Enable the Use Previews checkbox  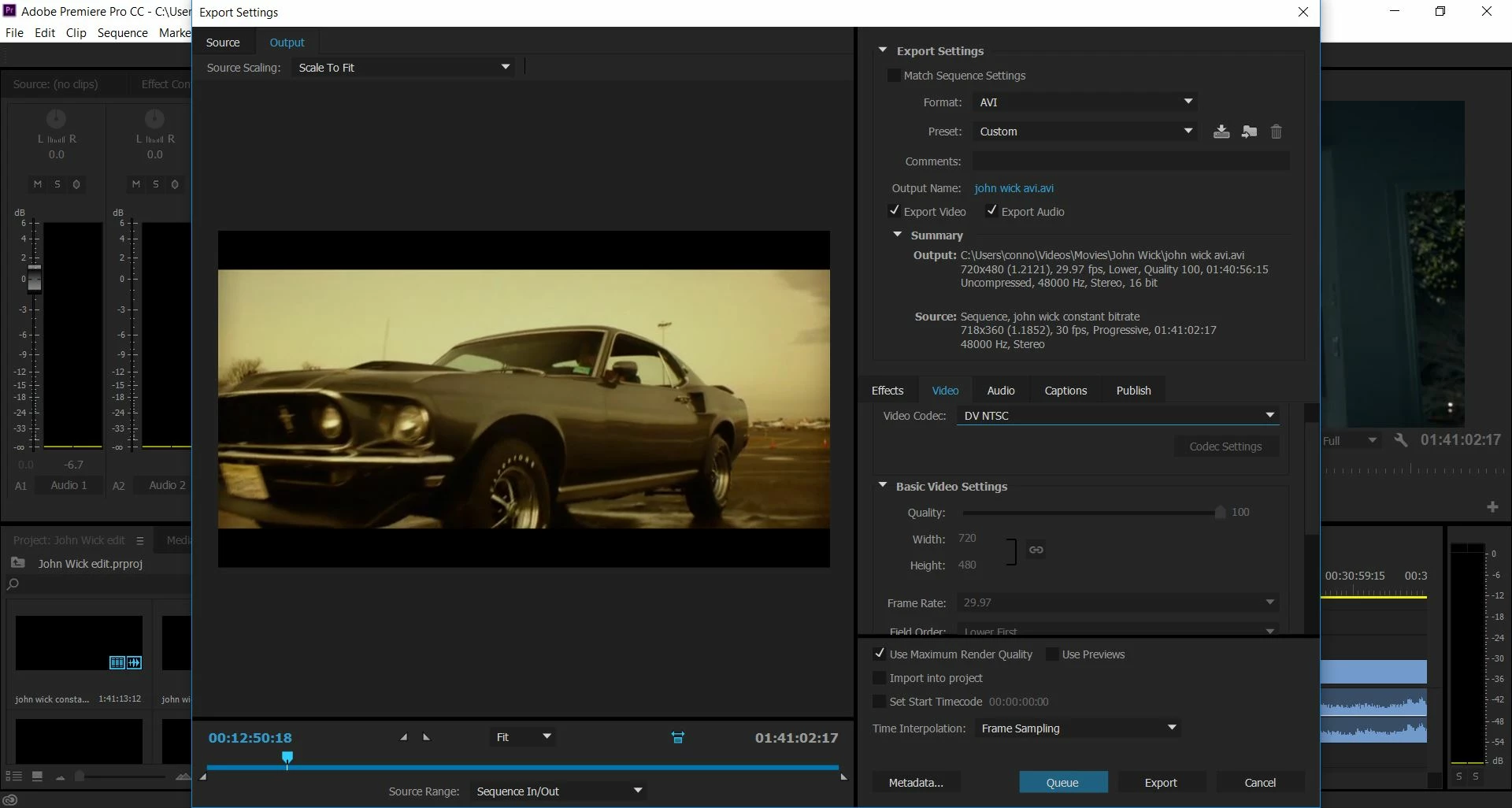[x=1052, y=654]
